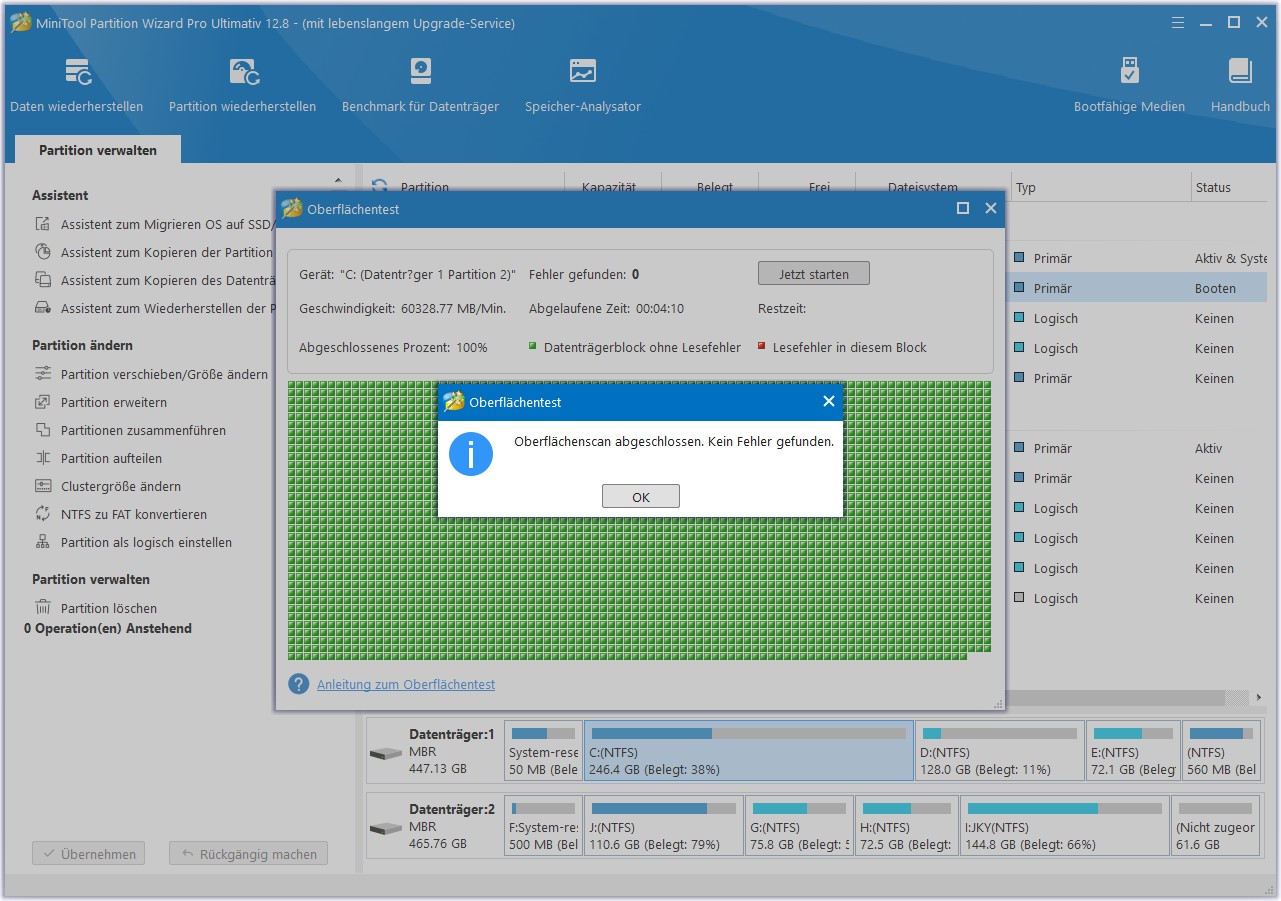
Task: Click the help question mark icon
Action: pos(298,684)
